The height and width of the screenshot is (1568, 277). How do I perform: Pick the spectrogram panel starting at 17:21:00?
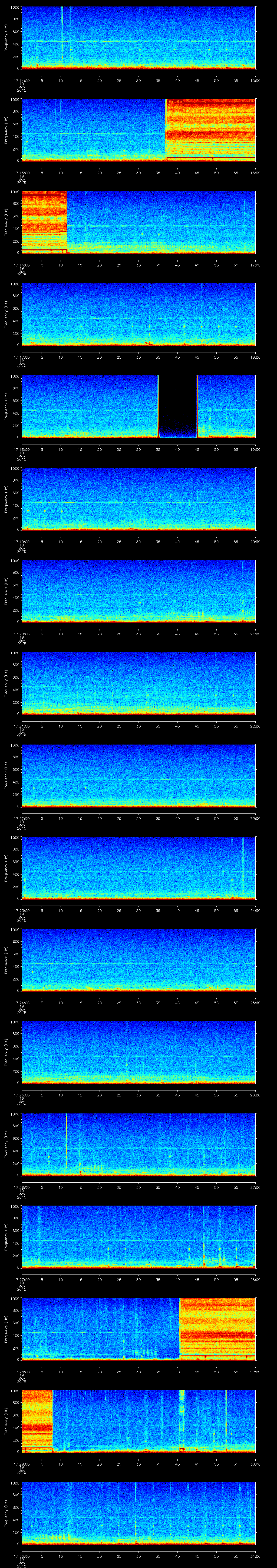(138, 683)
